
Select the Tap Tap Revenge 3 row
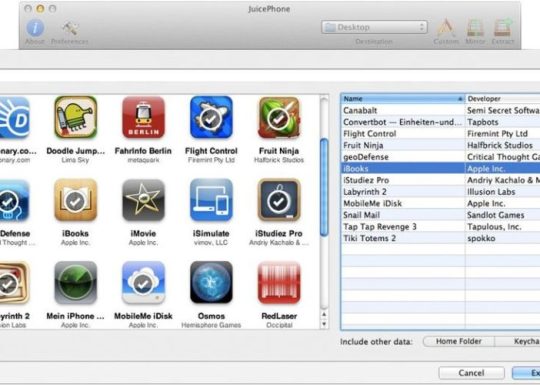coord(440,227)
